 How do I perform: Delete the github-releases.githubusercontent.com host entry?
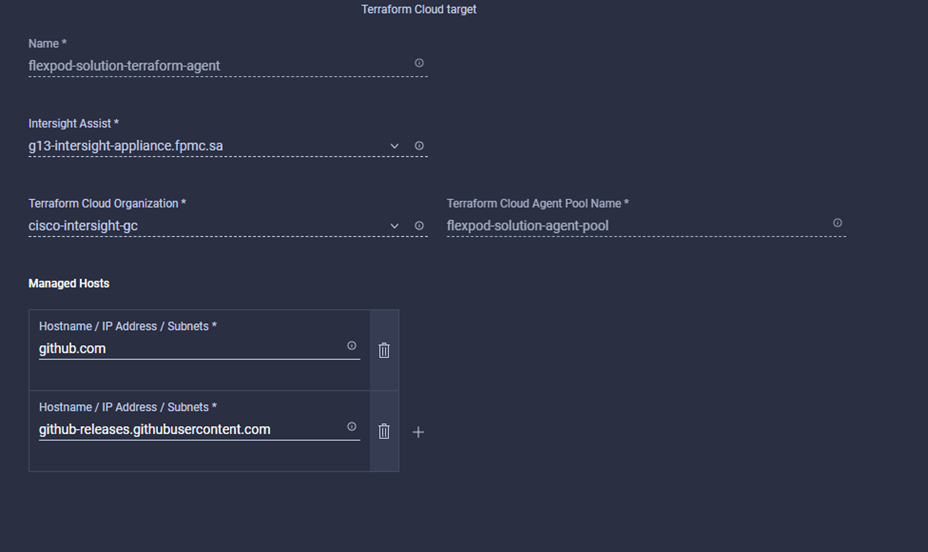[x=384, y=431]
